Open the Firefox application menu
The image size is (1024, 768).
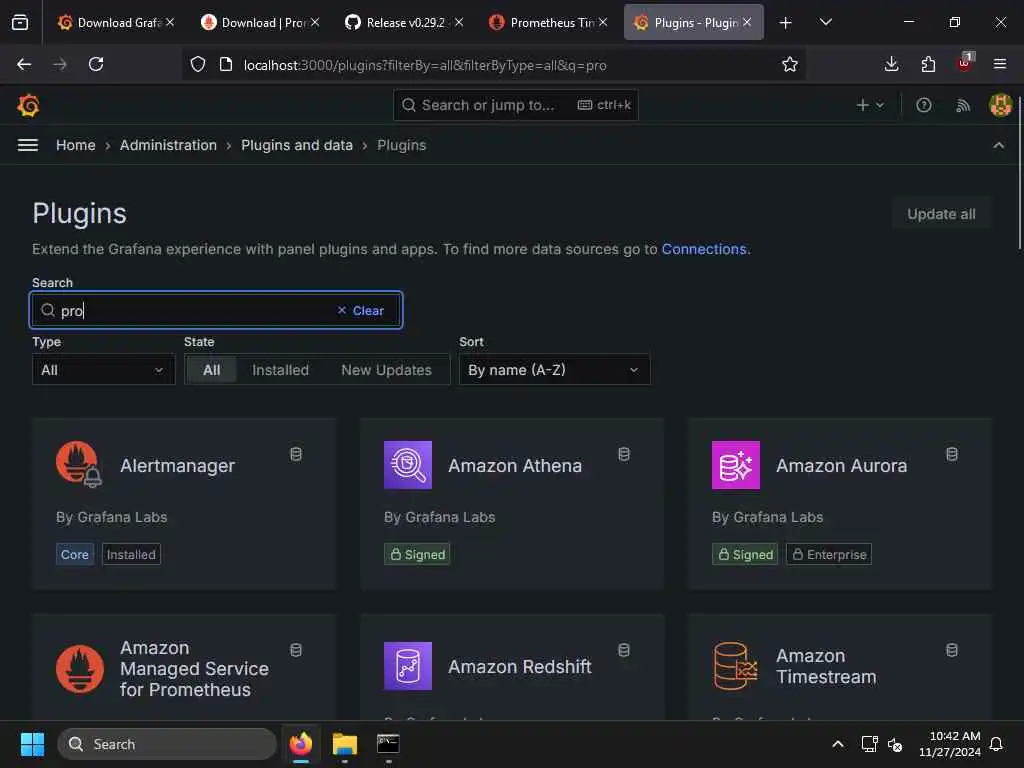[999, 64]
